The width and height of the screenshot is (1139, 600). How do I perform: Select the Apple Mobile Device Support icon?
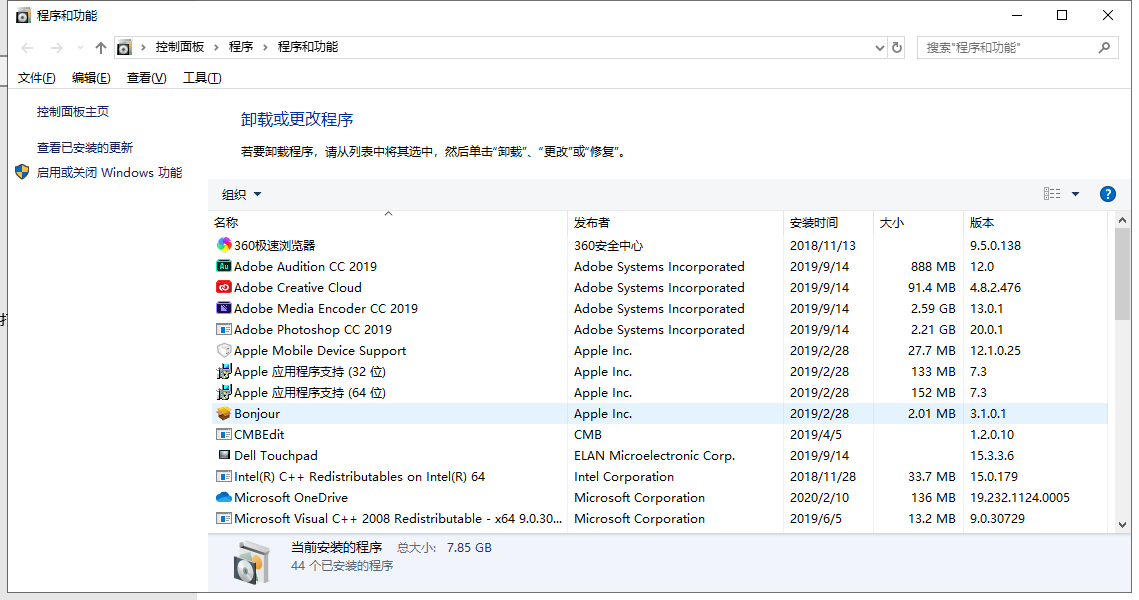point(224,350)
